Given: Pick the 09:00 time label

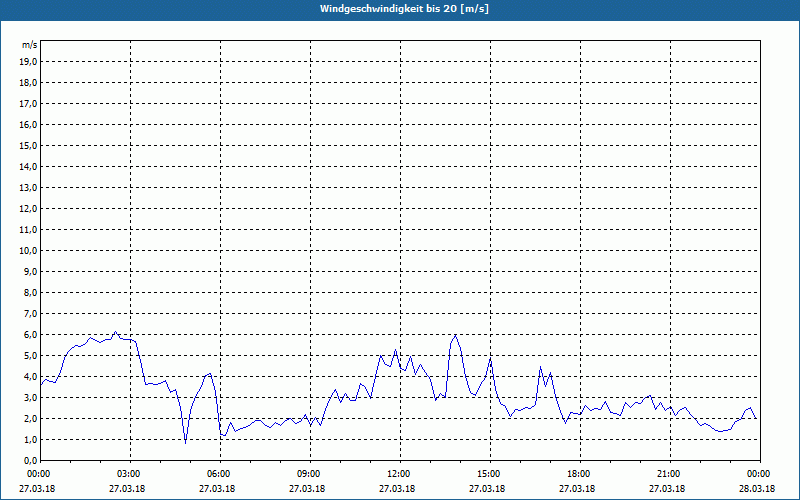Looking at the screenshot, I should coord(309,474).
